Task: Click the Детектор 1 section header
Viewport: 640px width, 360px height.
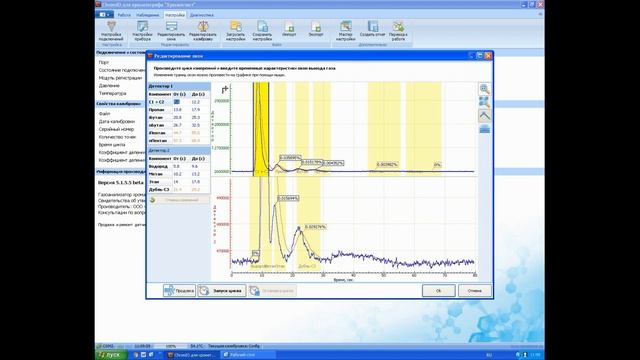Action: 179,86
